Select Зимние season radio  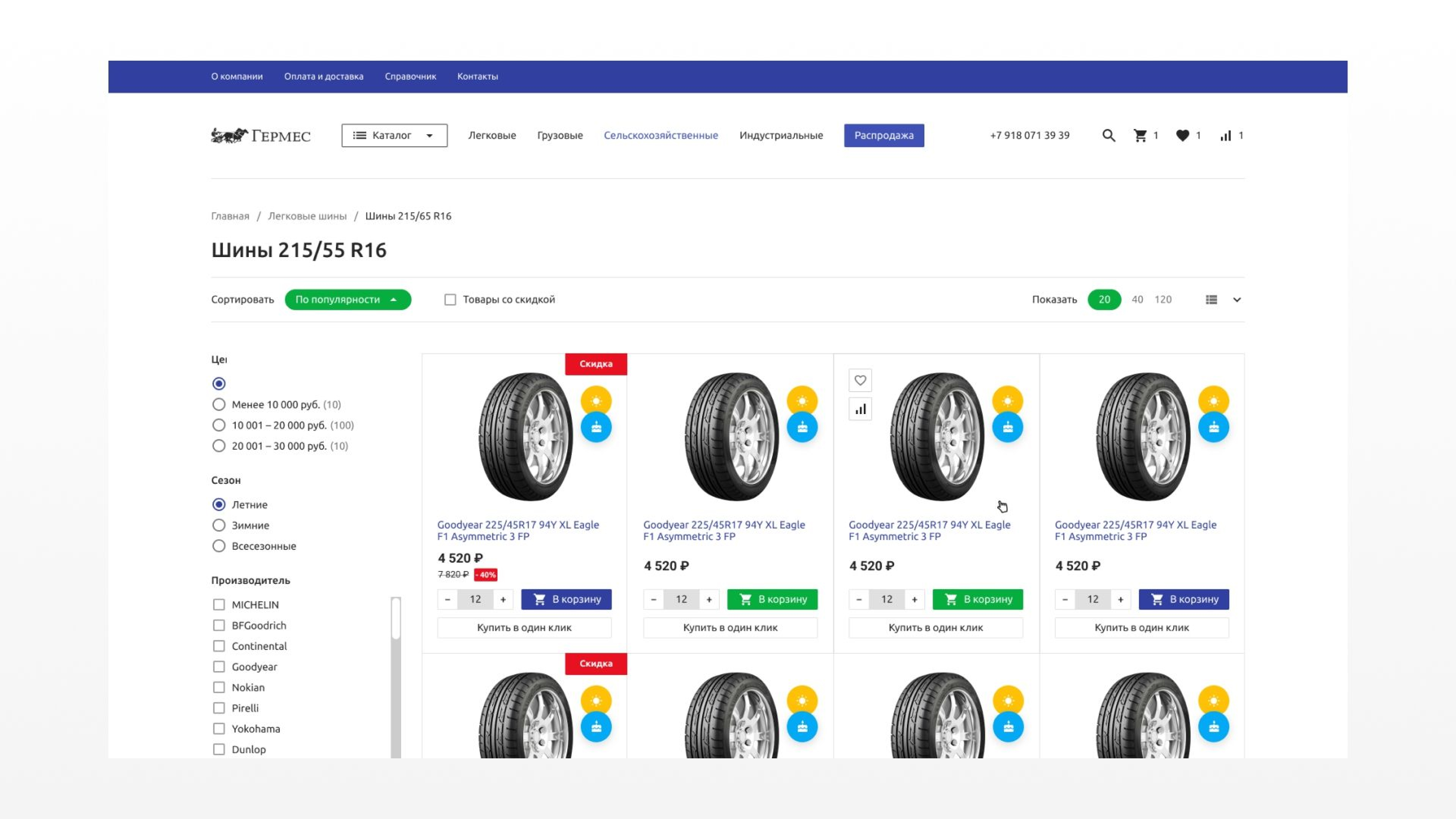pos(219,525)
